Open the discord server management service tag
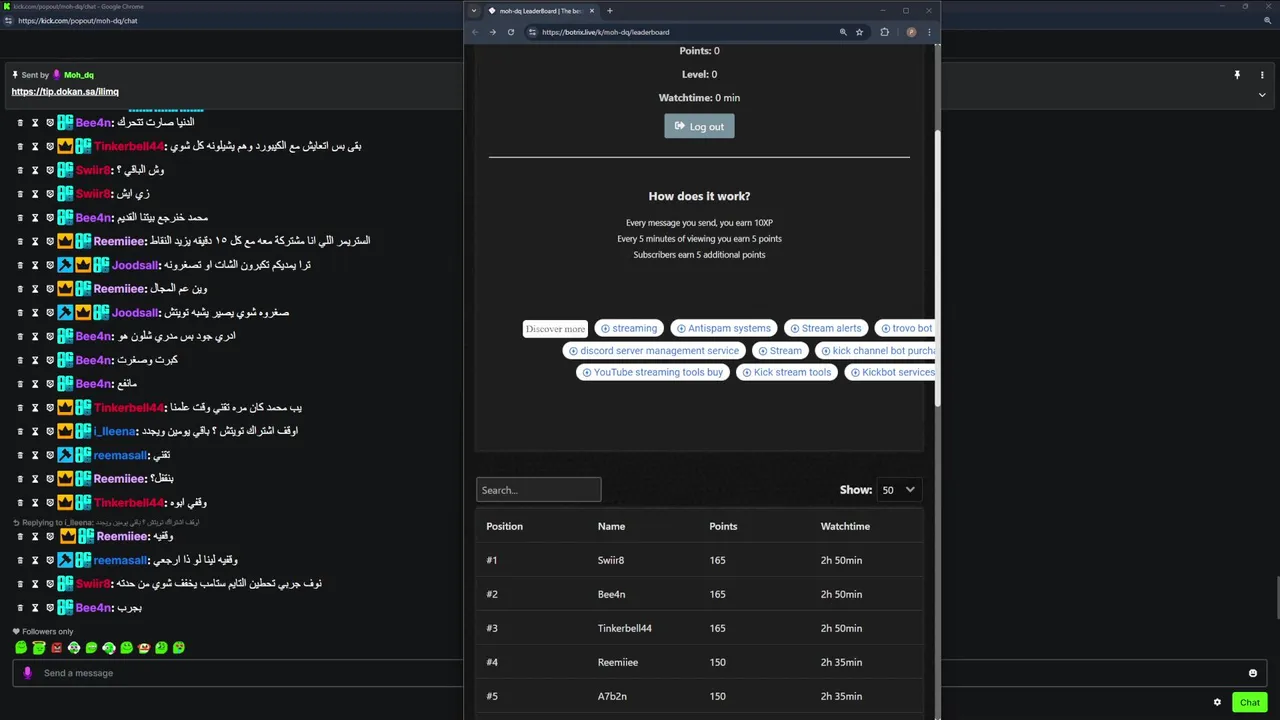The width and height of the screenshot is (1280, 720). [x=654, y=350]
